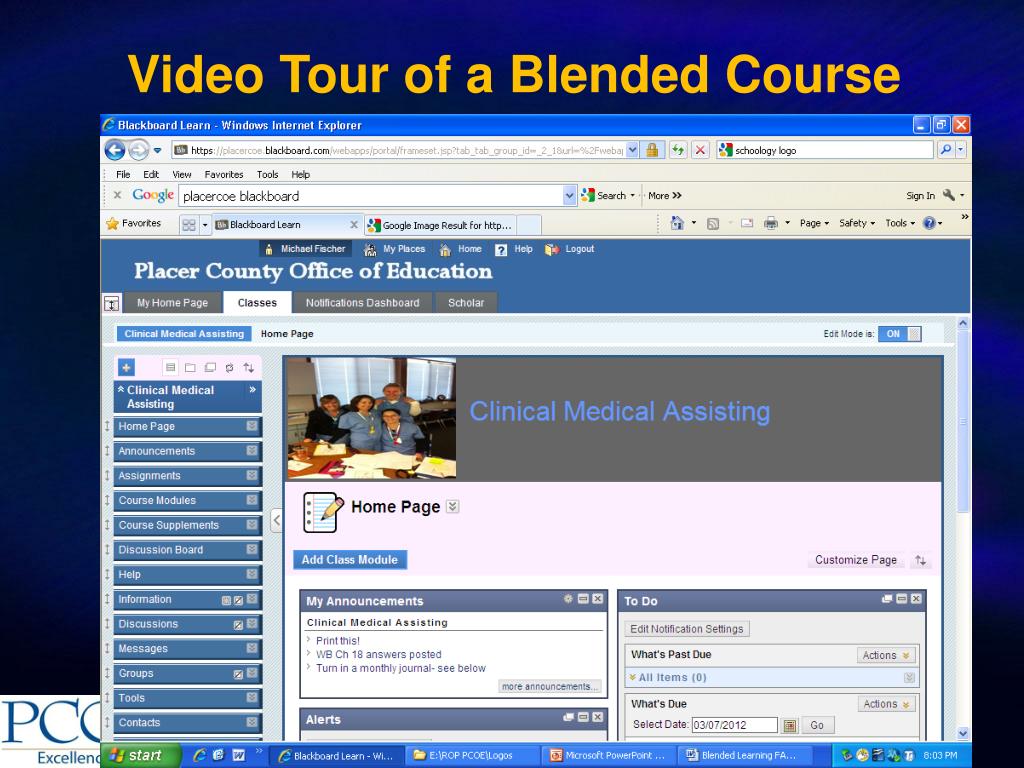This screenshot has width=1024, height=768.
Task: Open the address bar URL dropdown arrow
Action: [x=632, y=150]
